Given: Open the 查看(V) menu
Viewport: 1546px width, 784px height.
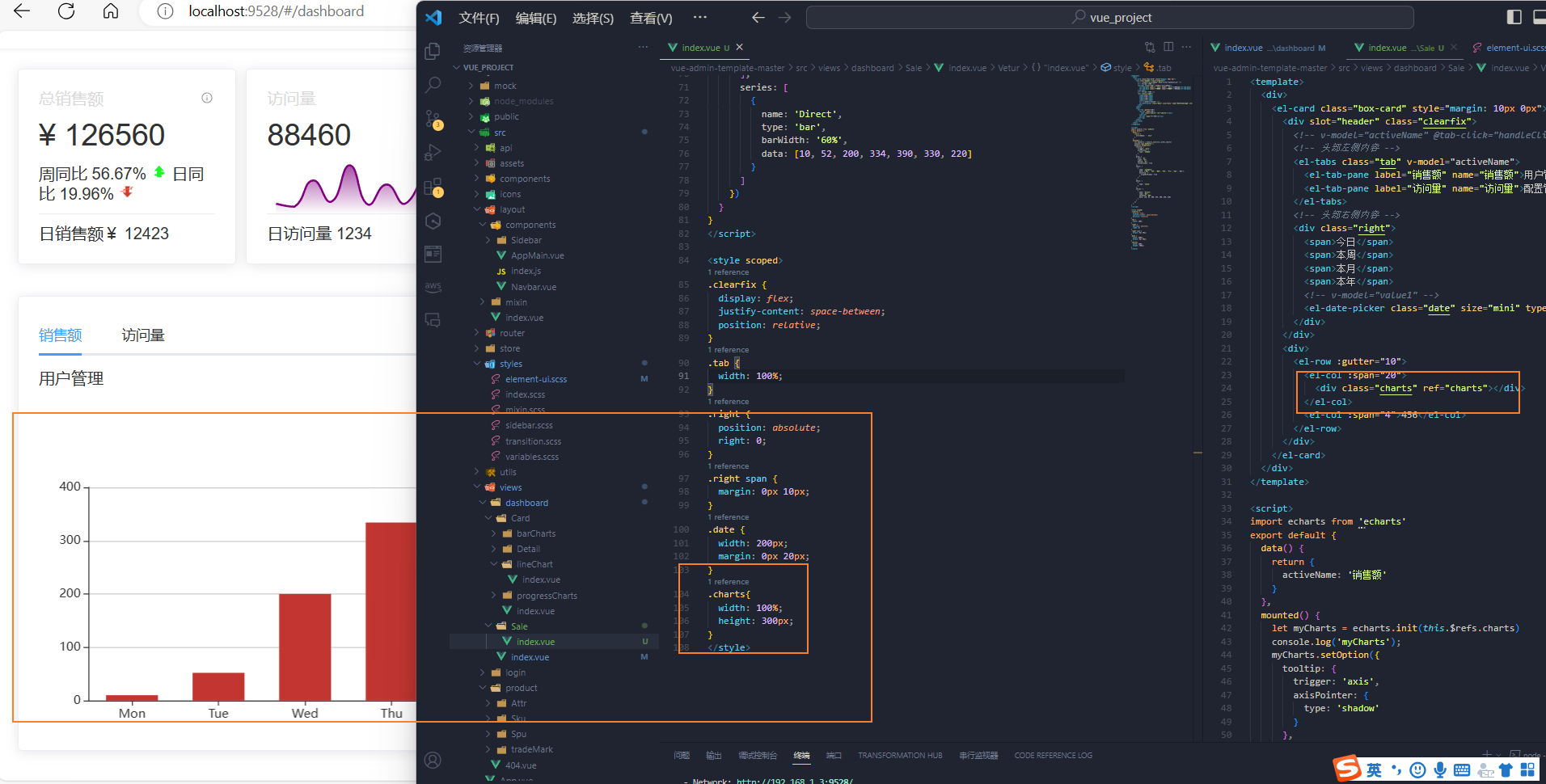Looking at the screenshot, I should pyautogui.click(x=651, y=18).
